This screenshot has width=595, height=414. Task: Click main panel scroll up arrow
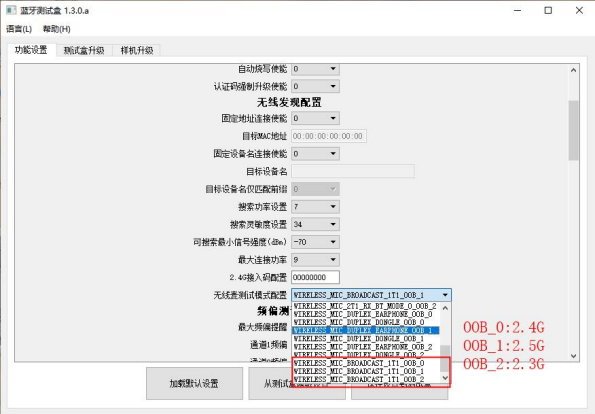573,70
